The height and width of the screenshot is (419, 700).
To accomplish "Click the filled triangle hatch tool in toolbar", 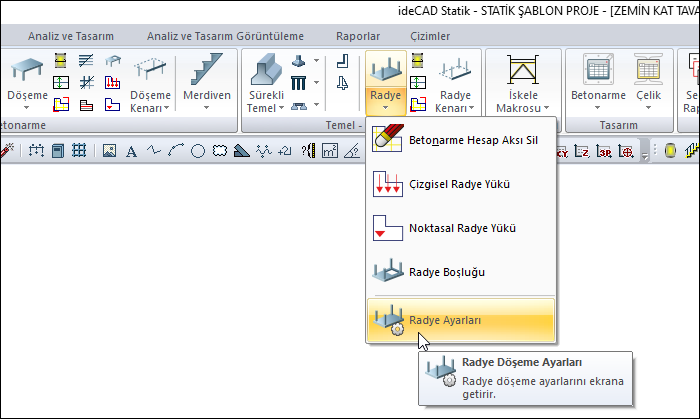I will [x=242, y=151].
